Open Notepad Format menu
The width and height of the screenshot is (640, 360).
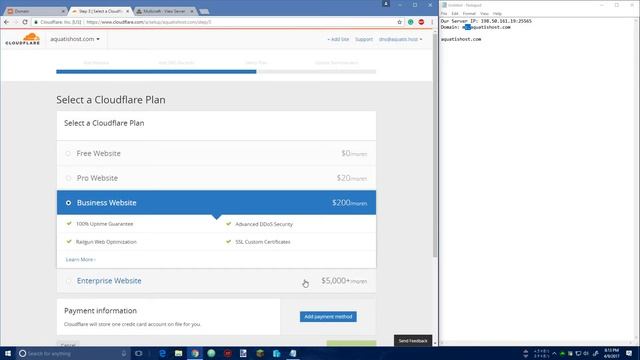click(x=469, y=13)
